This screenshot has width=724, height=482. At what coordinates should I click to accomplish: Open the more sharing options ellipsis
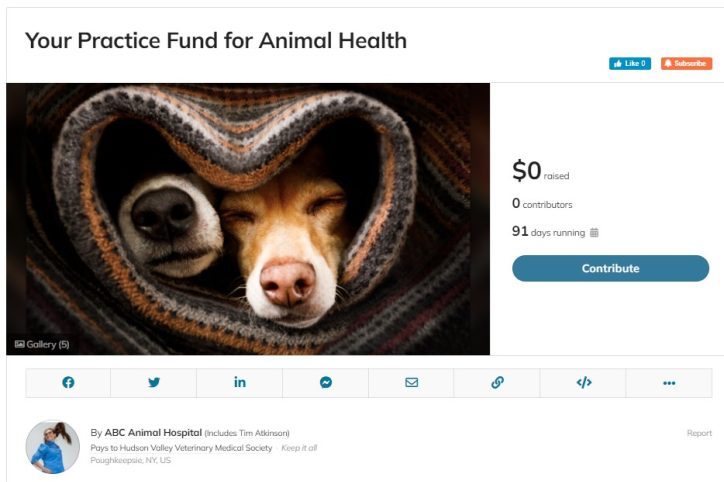669,382
